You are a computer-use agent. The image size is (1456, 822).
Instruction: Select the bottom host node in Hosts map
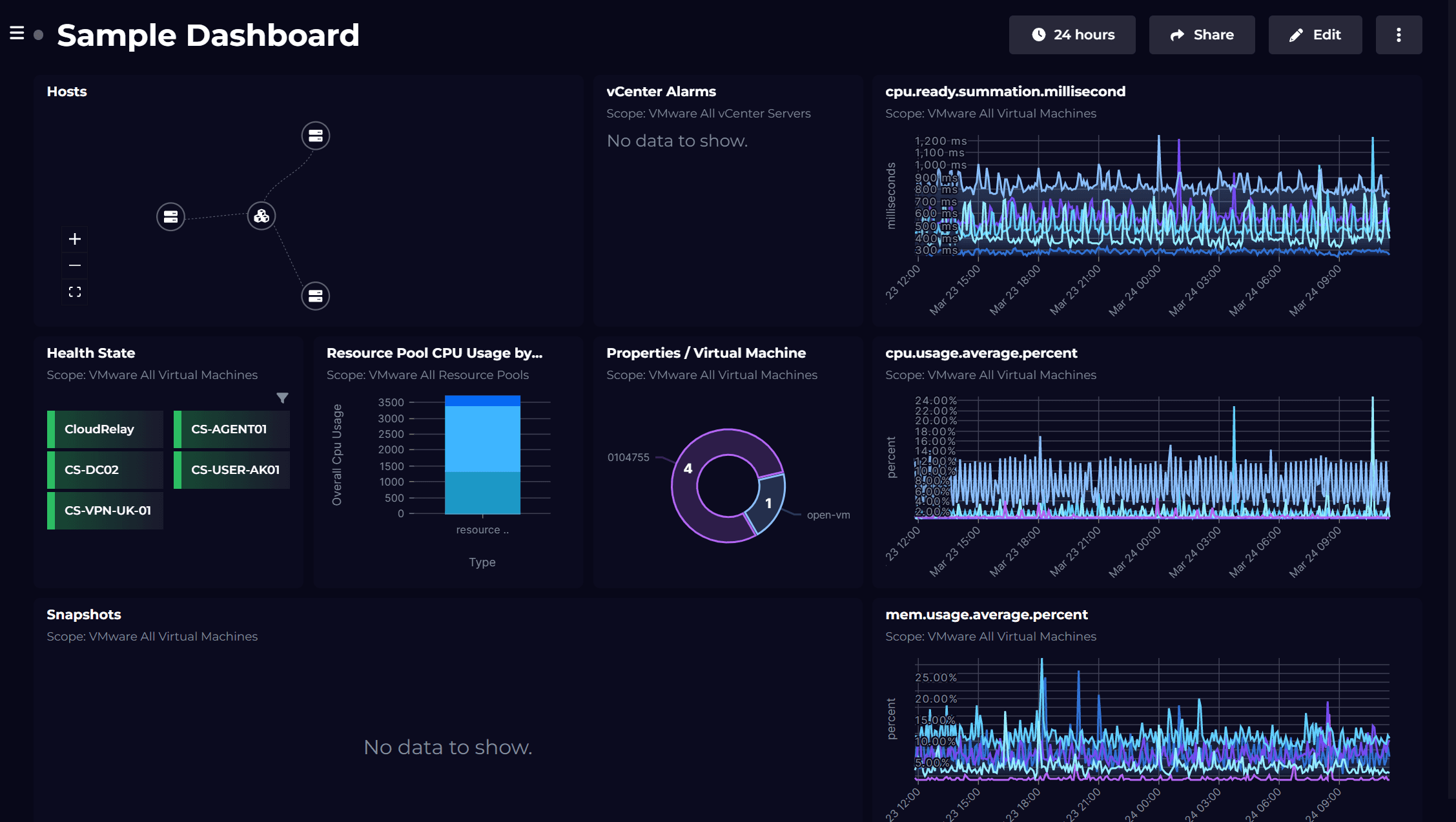click(316, 296)
